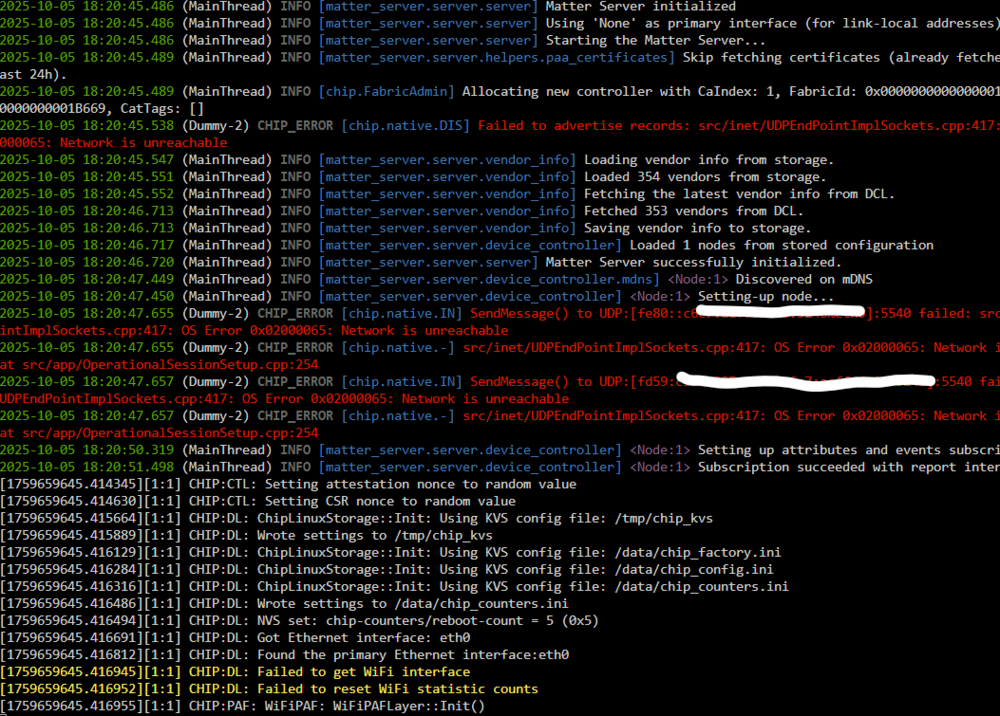Select "Fetched 353 vendors from DCL." message
1000x716 pixels.
pos(693,211)
